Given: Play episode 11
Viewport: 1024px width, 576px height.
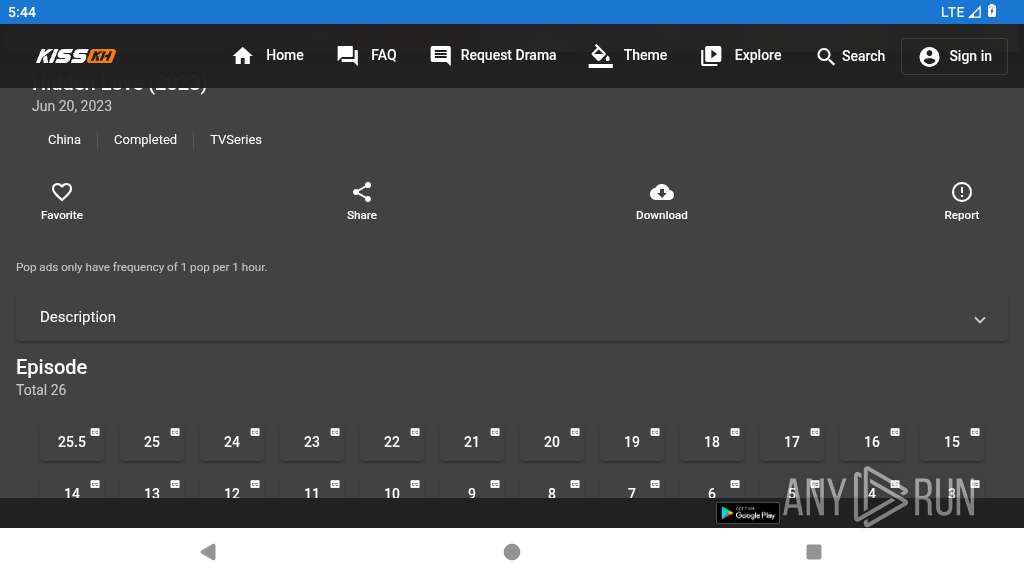Looking at the screenshot, I should tap(312, 488).
